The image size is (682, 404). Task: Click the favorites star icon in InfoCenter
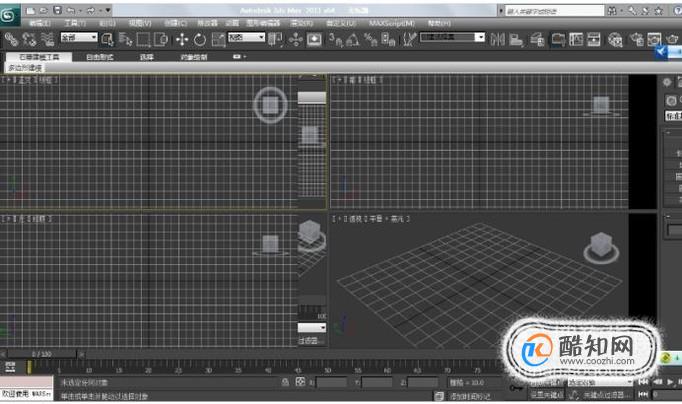tap(659, 11)
